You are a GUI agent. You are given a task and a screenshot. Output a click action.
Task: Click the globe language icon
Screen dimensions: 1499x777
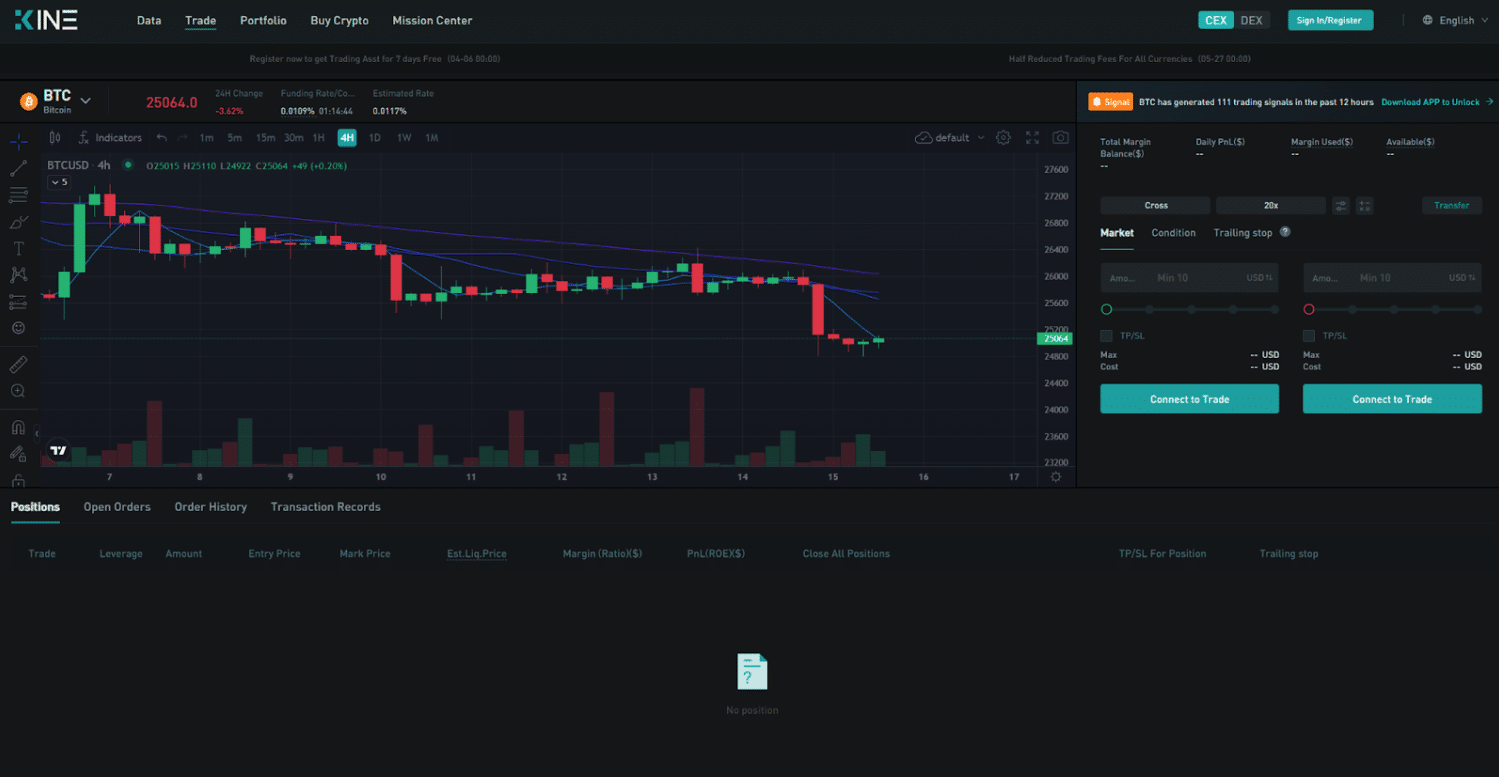1428,20
